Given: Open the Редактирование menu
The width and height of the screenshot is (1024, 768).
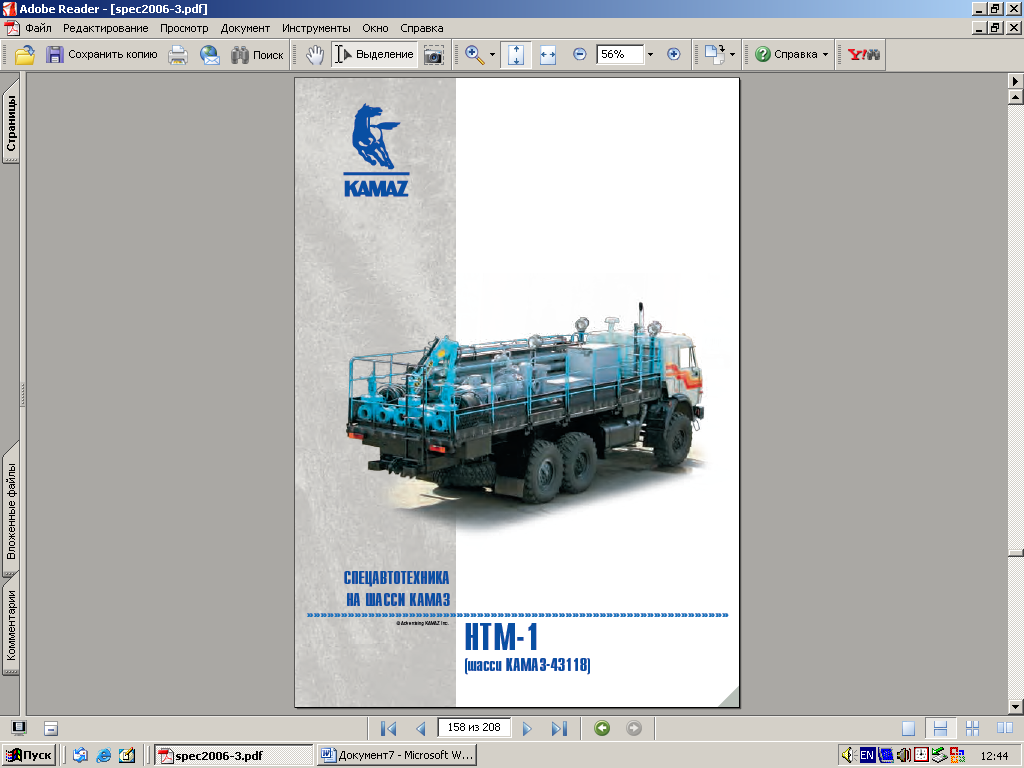Looking at the screenshot, I should 105,28.
